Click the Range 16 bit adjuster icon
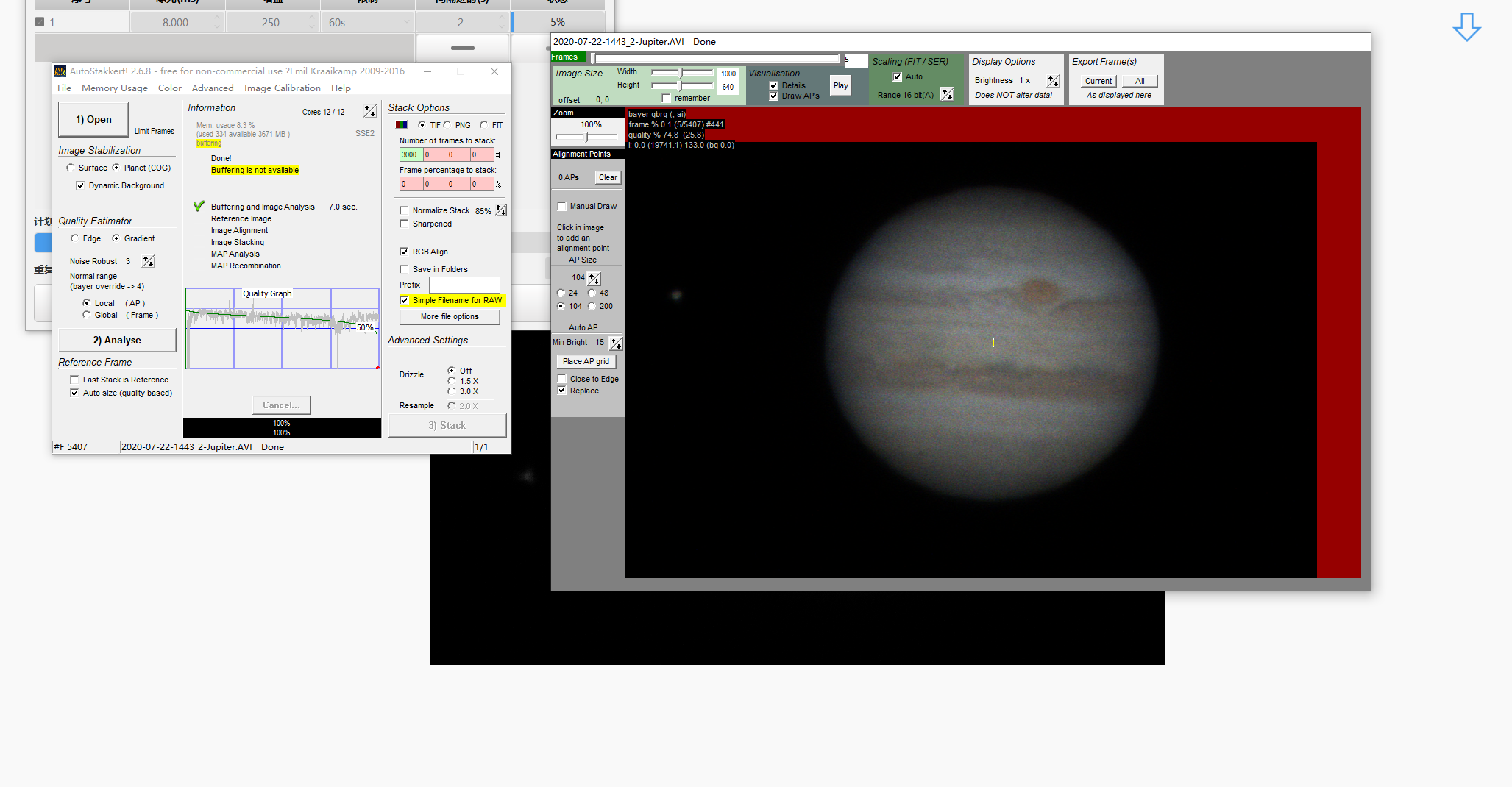 click(947, 94)
